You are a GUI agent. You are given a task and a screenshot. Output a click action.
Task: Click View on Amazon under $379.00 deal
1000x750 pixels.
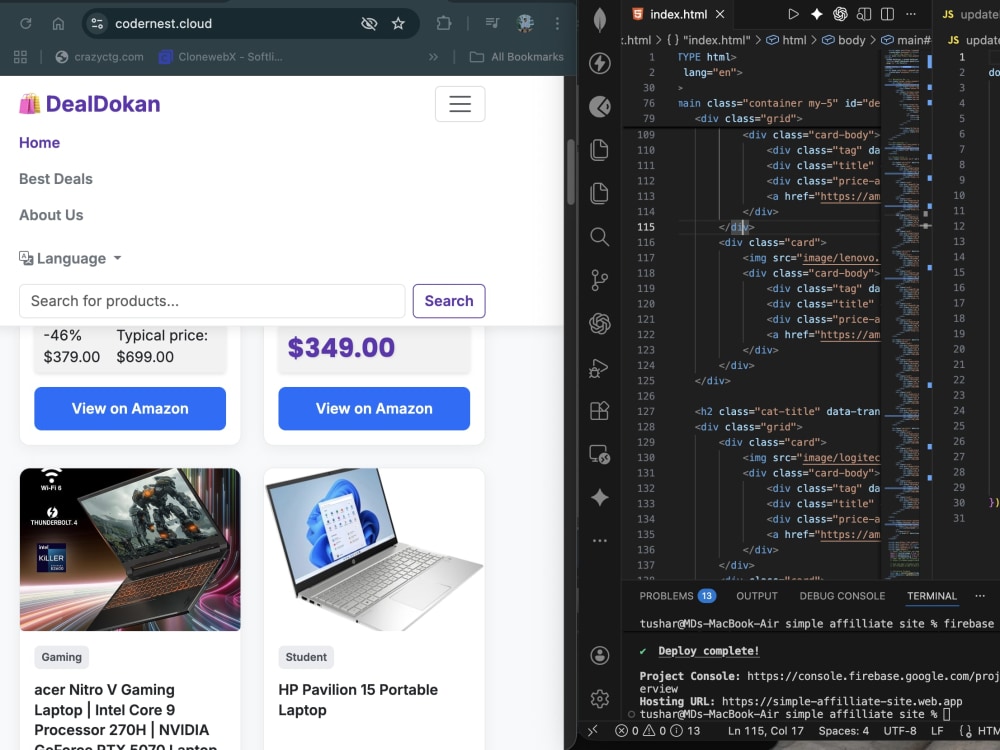pos(130,409)
